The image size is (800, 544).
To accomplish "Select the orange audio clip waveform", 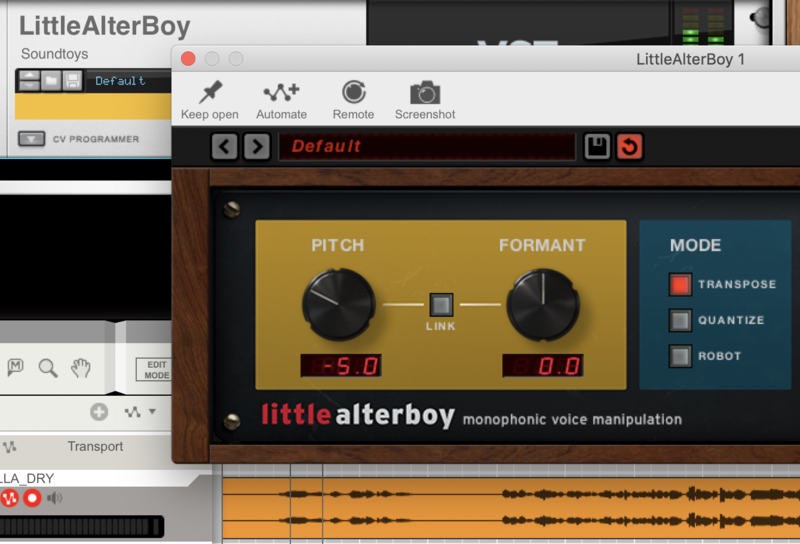I will coord(511,507).
